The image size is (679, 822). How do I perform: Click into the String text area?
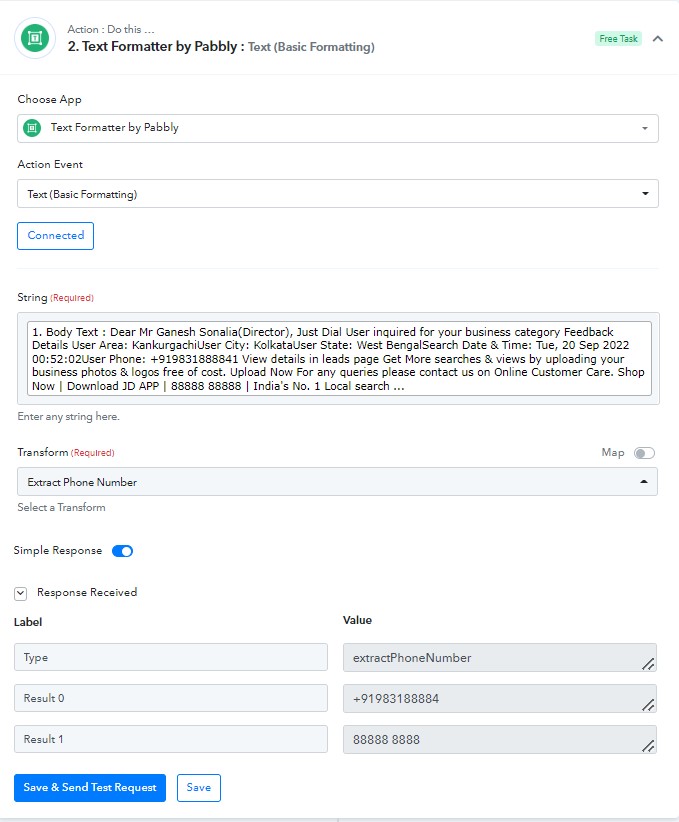click(339, 359)
